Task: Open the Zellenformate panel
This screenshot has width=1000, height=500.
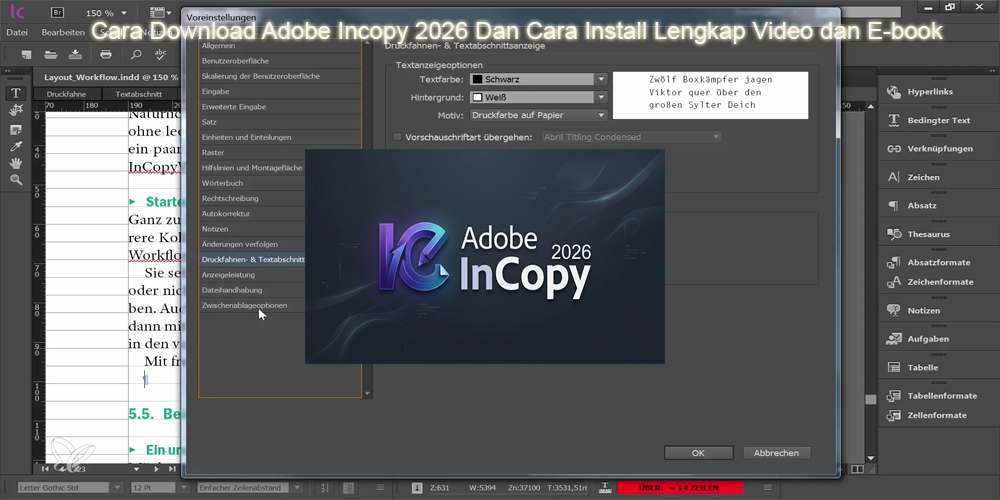Action: tap(929, 415)
